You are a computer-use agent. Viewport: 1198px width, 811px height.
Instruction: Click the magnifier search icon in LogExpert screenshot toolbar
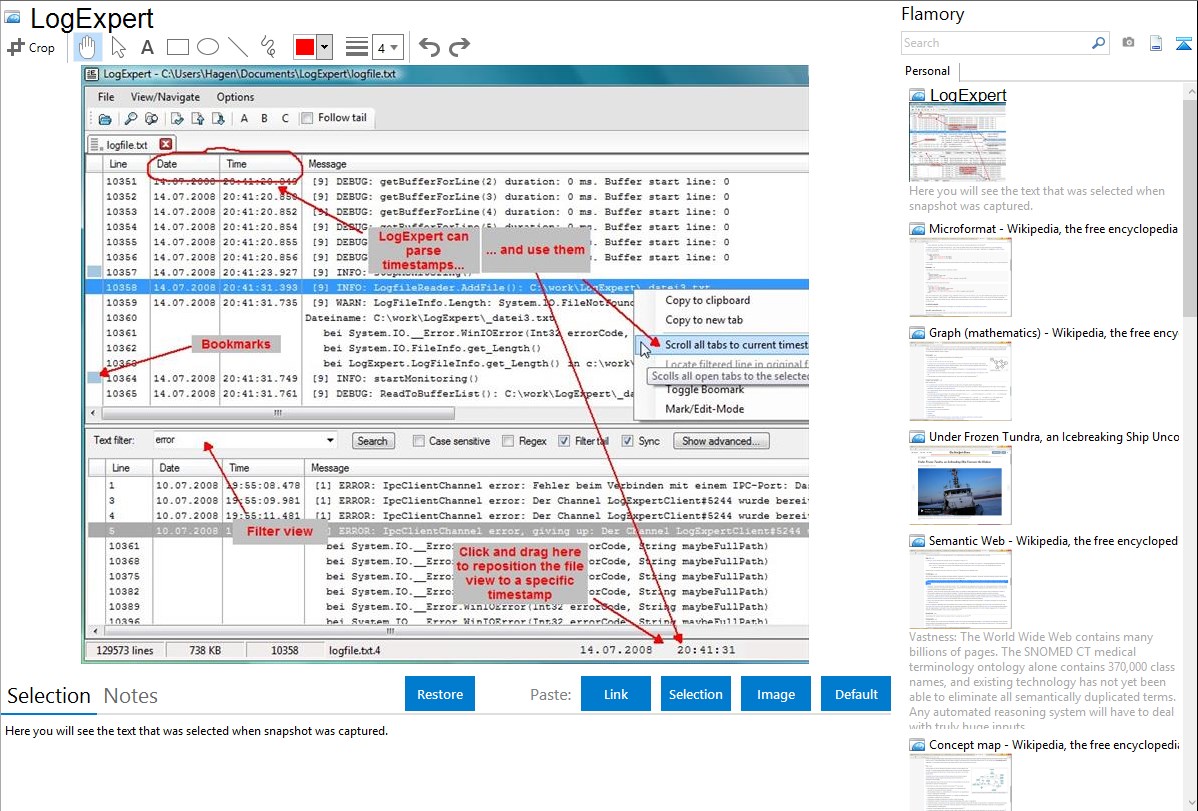(131, 118)
